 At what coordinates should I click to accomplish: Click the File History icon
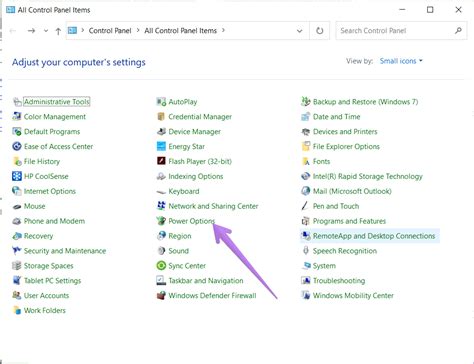tap(17, 161)
